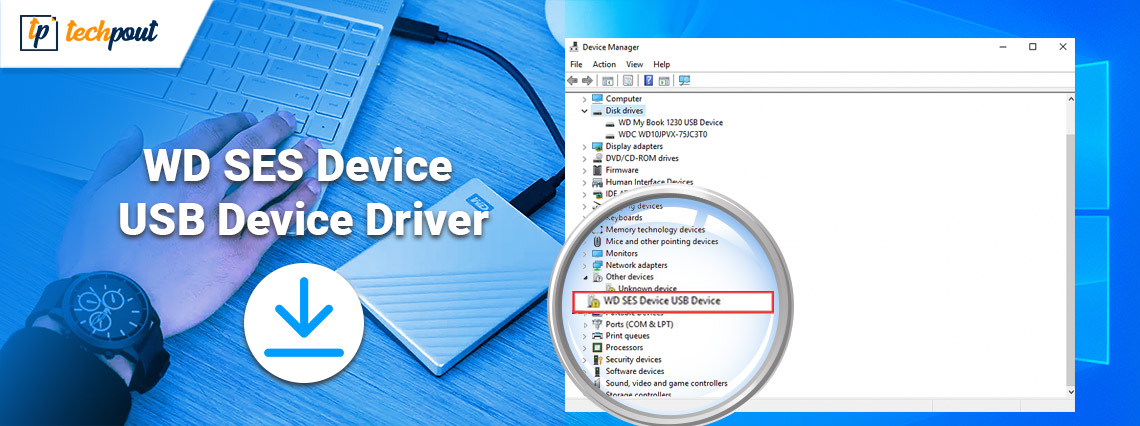Screen dimensions: 1140x426
Task: Toggle the show/hide console tree toolbar icon
Action: [x=608, y=81]
